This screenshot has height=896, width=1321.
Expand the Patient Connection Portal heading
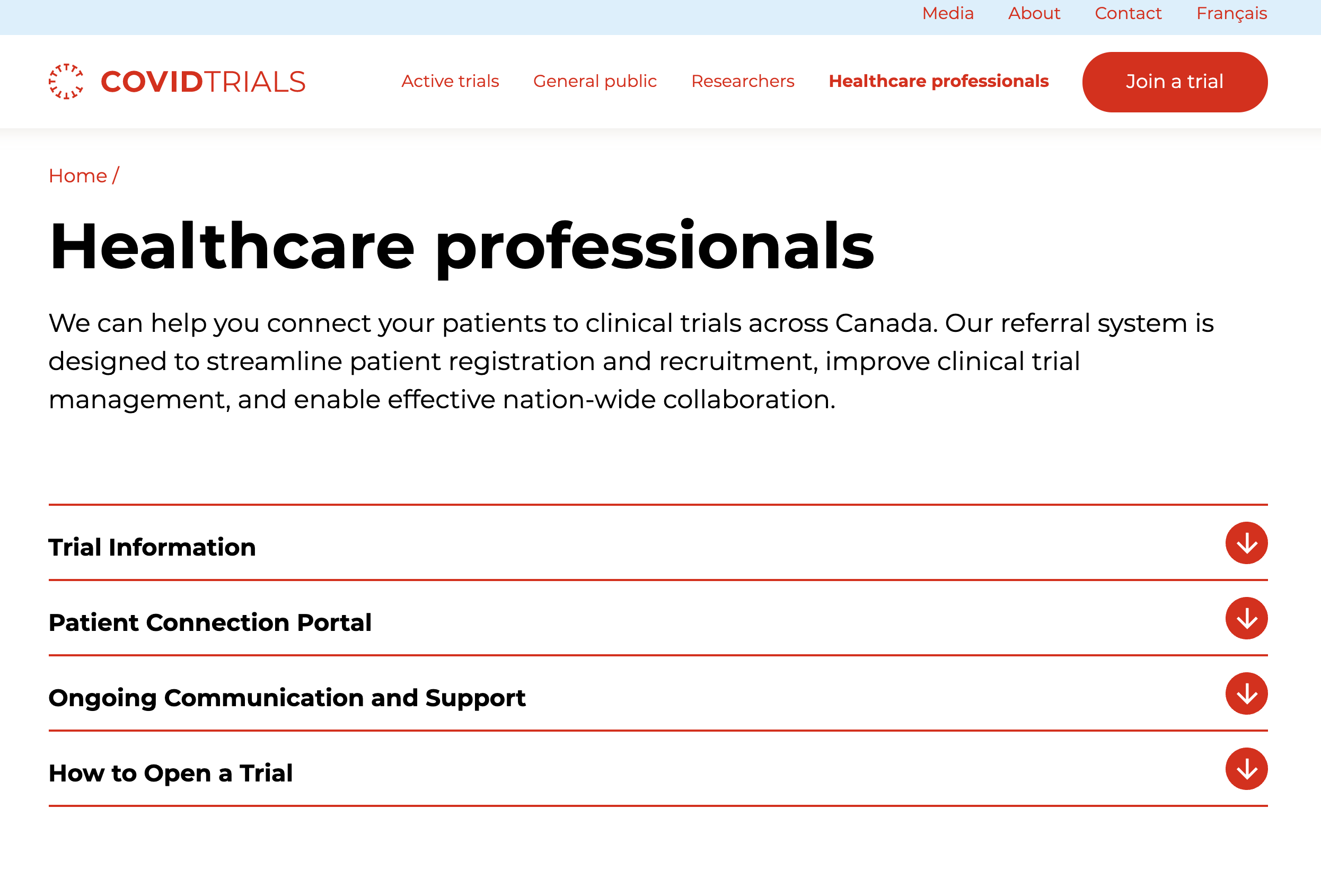point(210,622)
